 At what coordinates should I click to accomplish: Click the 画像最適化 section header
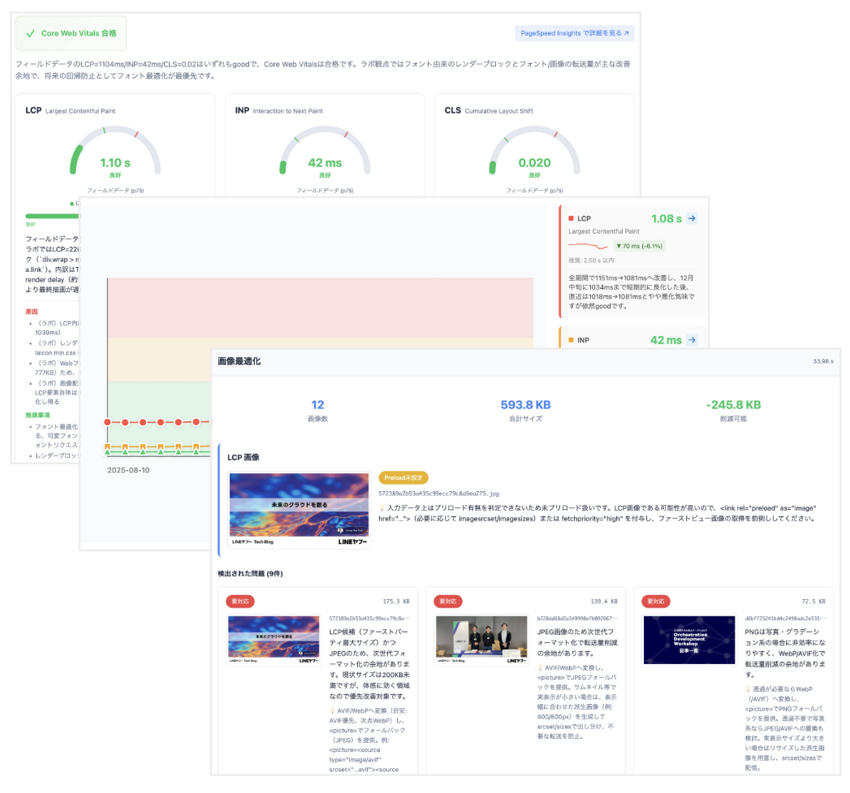239,361
